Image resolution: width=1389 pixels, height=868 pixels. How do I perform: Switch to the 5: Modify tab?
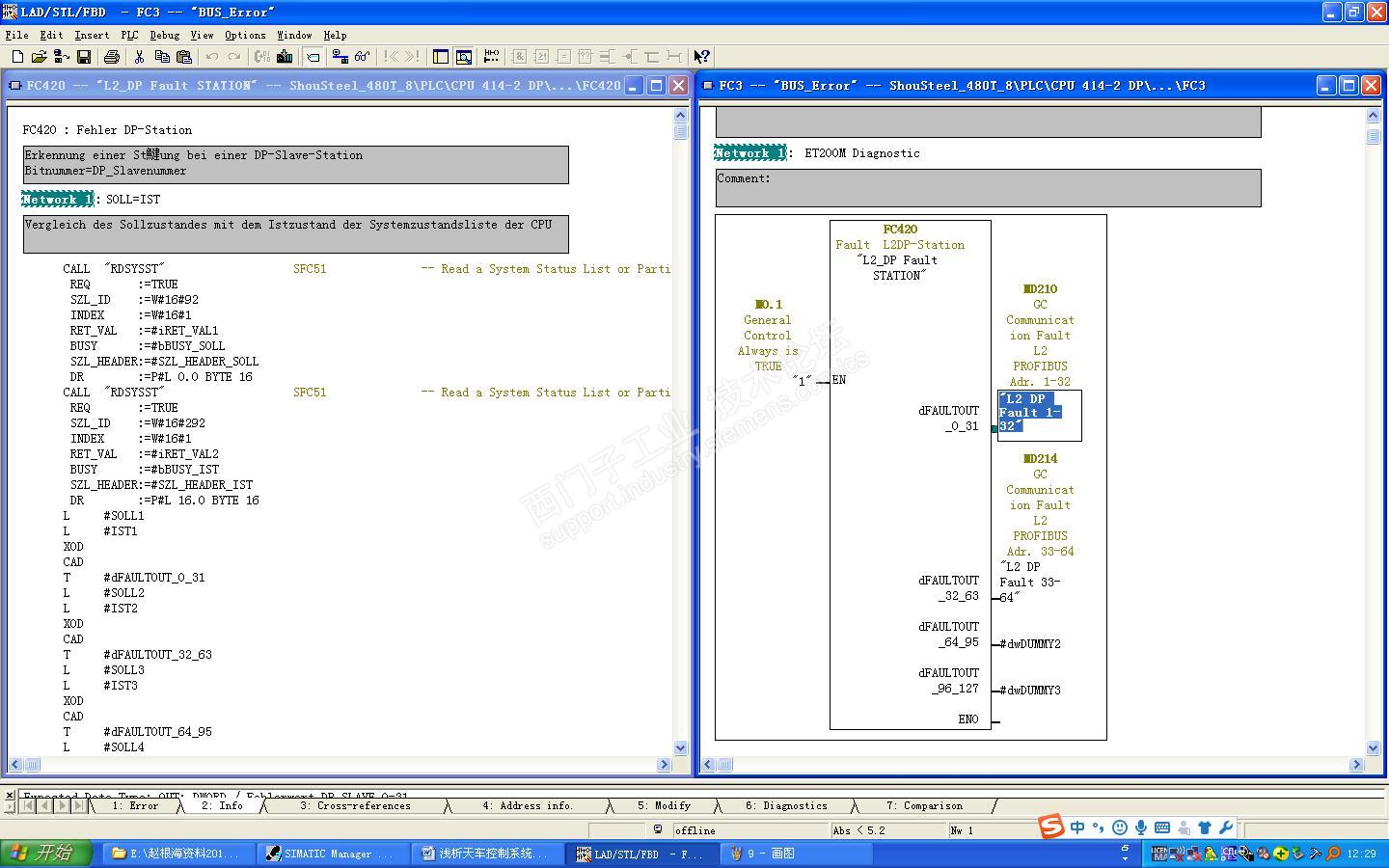[664, 805]
